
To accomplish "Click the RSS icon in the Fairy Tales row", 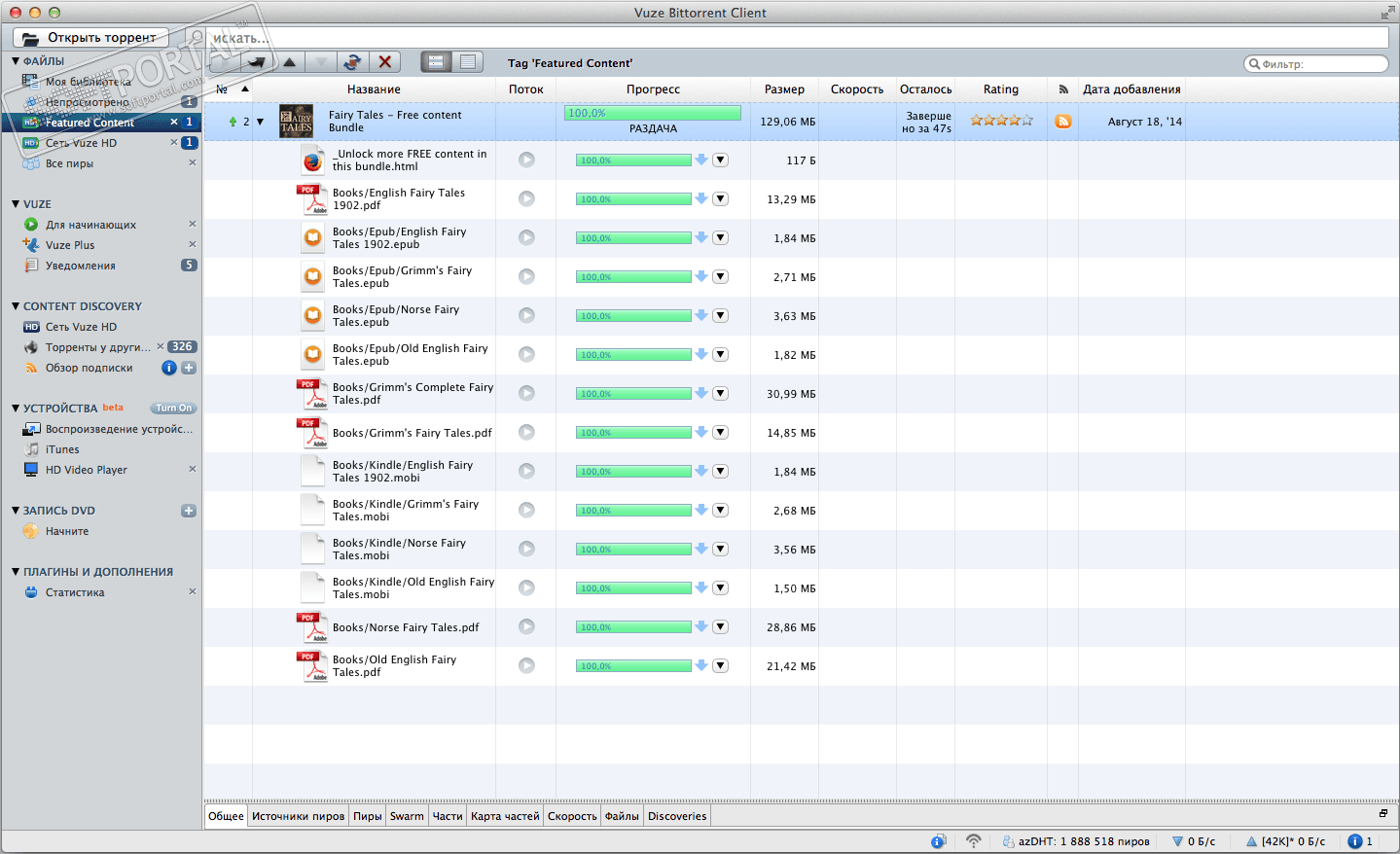I will click(1063, 122).
